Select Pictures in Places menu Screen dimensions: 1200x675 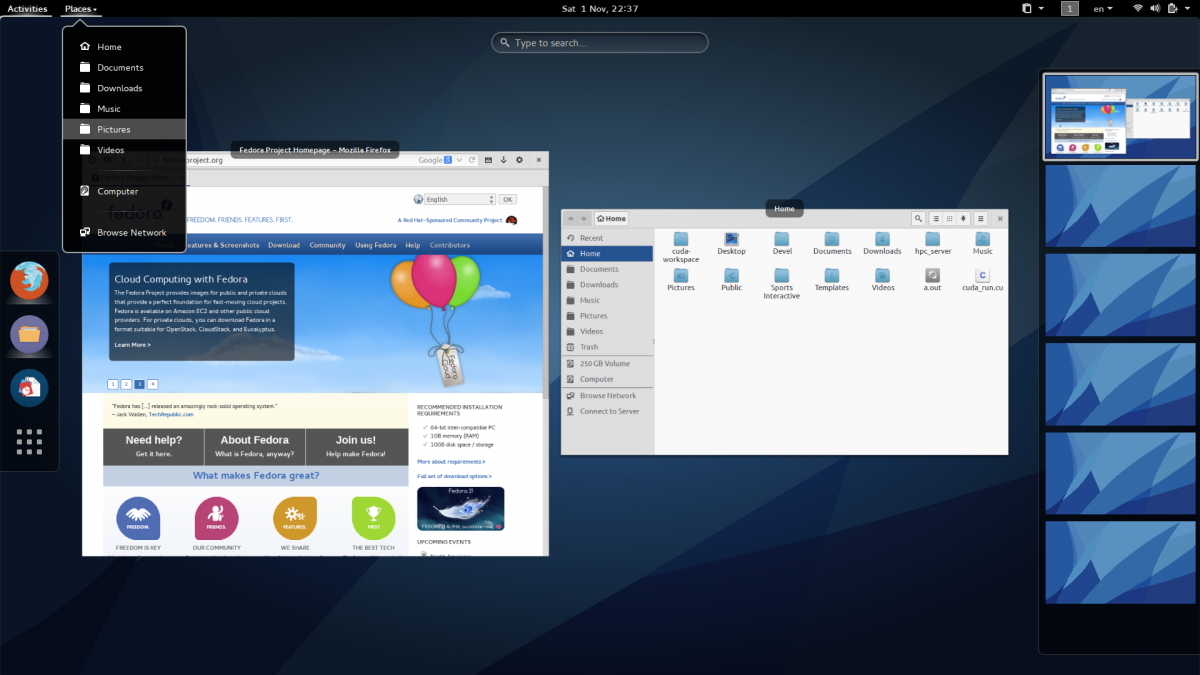124,129
